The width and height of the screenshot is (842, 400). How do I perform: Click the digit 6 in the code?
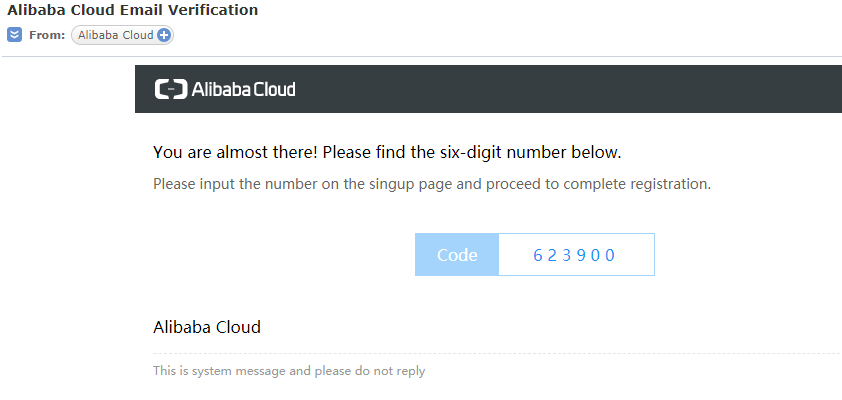pos(538,255)
